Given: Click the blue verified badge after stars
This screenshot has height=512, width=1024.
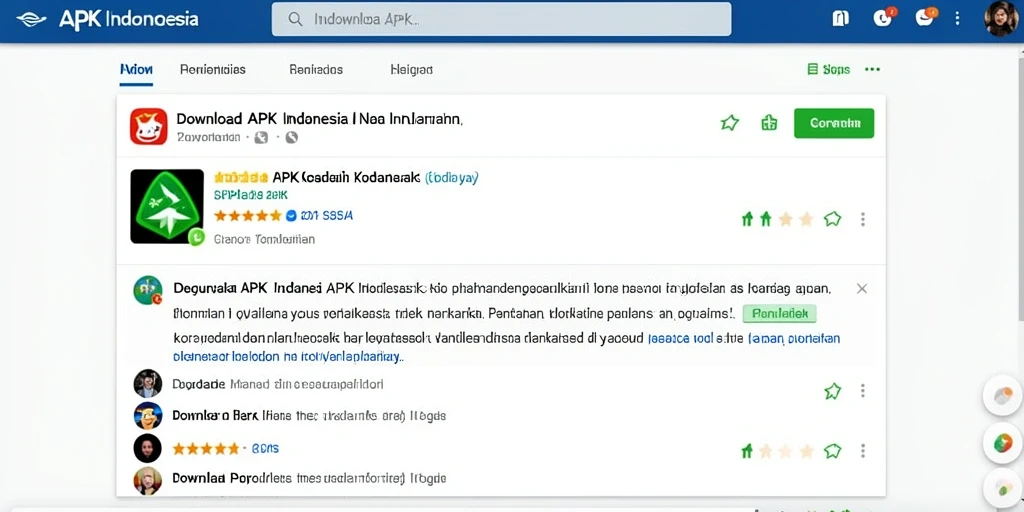Looking at the screenshot, I should 291,215.
